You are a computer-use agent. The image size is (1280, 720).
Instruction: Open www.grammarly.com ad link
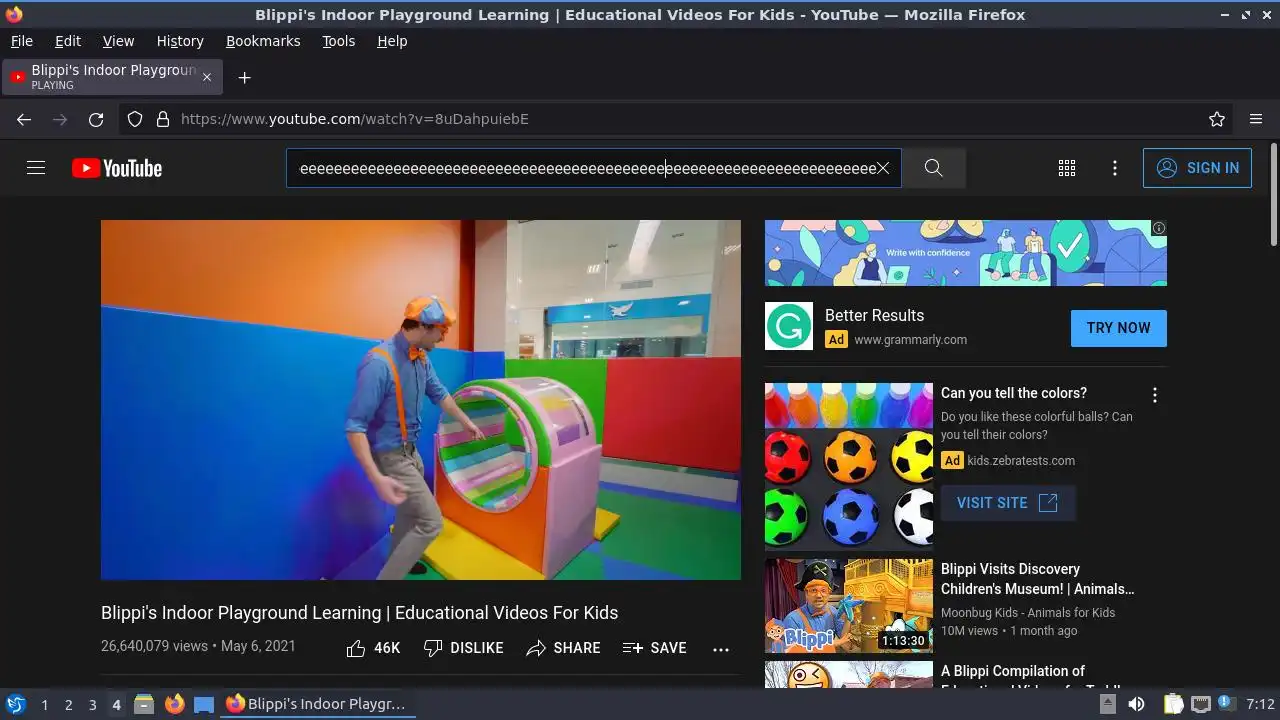(x=910, y=340)
